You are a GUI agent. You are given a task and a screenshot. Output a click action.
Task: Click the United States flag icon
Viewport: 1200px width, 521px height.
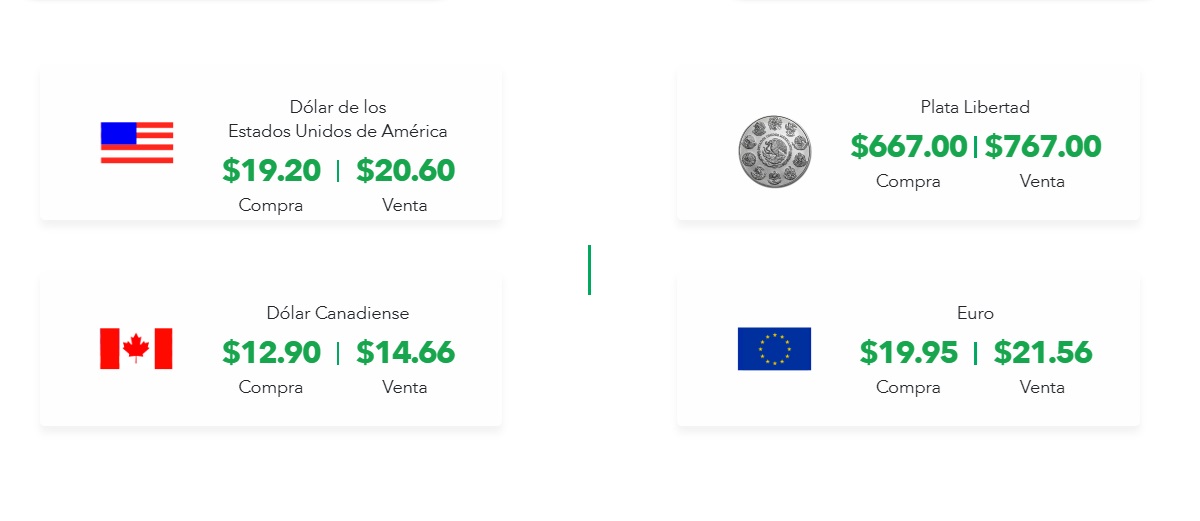(x=137, y=143)
